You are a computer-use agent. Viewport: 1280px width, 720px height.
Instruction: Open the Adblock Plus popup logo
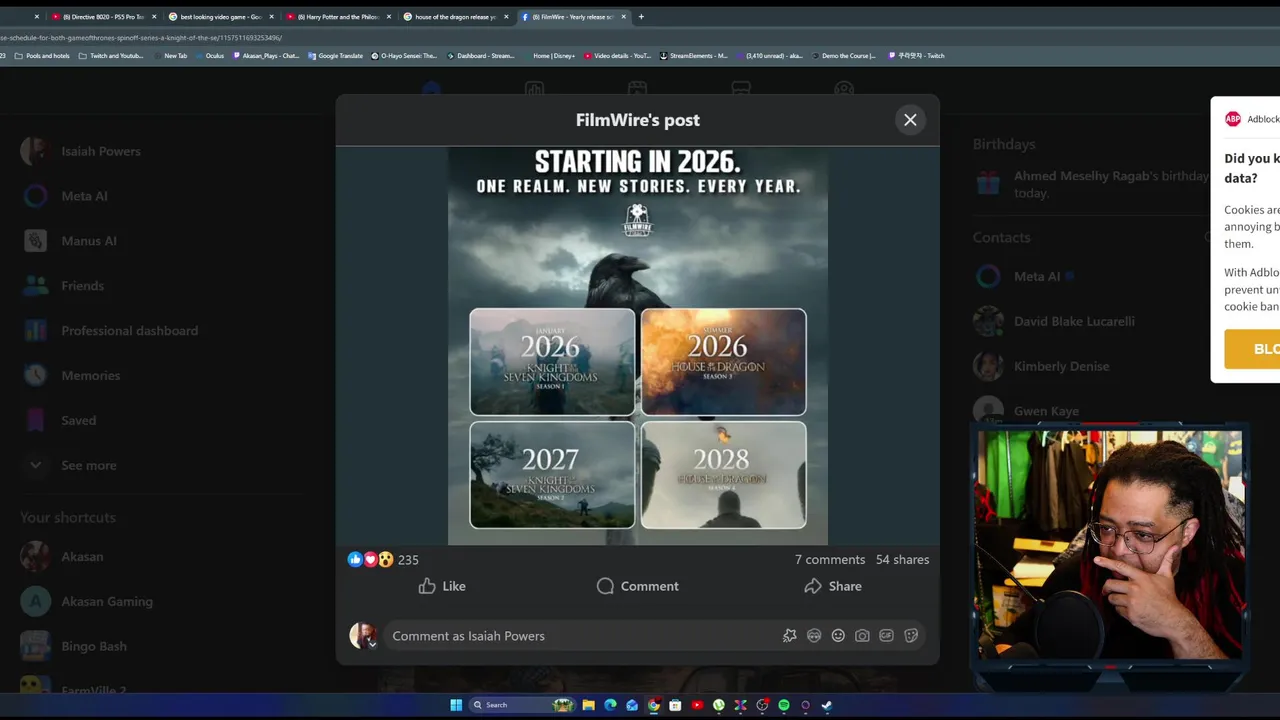(1233, 119)
